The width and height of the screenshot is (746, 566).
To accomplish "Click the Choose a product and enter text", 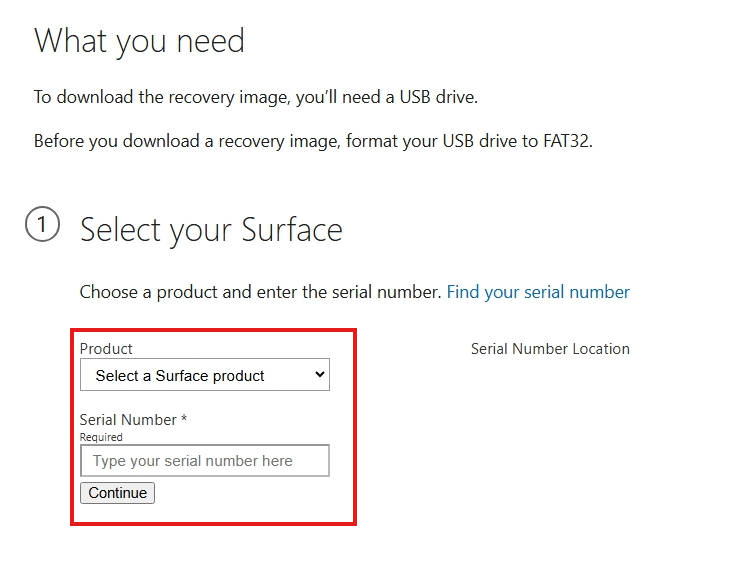I will (x=260, y=292).
